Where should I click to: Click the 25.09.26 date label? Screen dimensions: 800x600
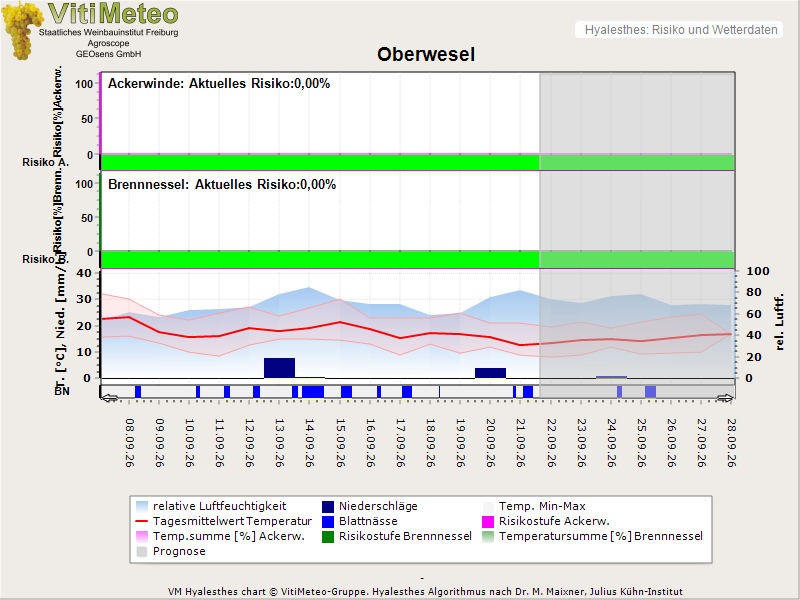pyautogui.click(x=641, y=443)
